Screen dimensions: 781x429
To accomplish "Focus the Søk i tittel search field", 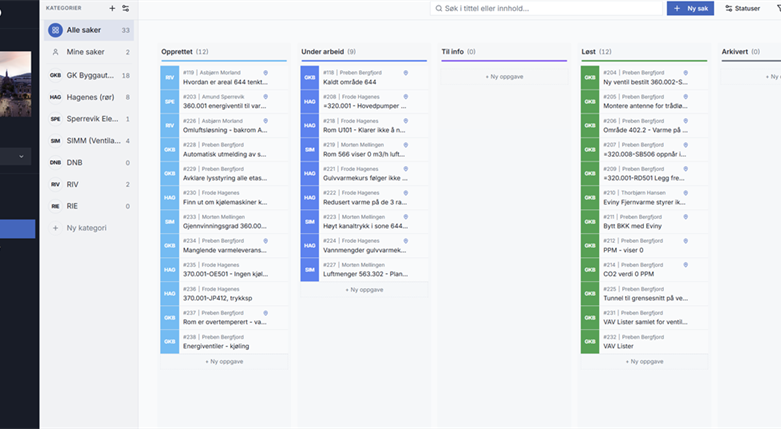I will click(x=546, y=8).
